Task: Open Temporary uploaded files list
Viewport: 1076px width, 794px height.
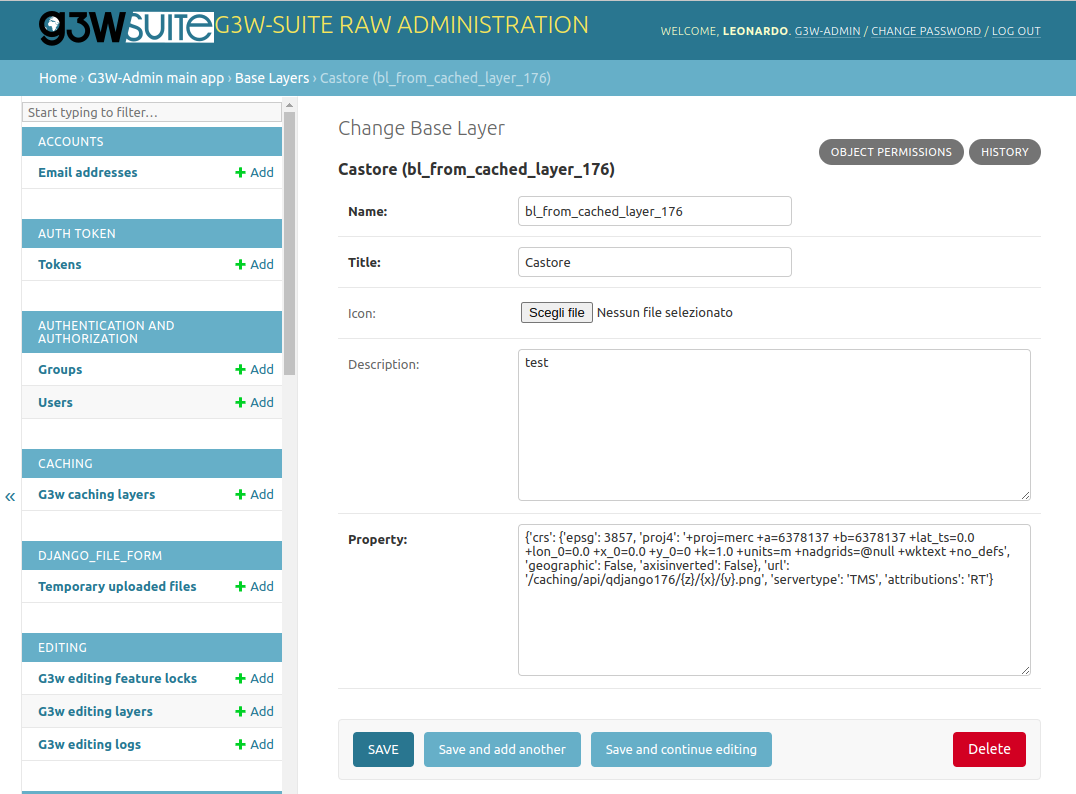Action: 117,586
